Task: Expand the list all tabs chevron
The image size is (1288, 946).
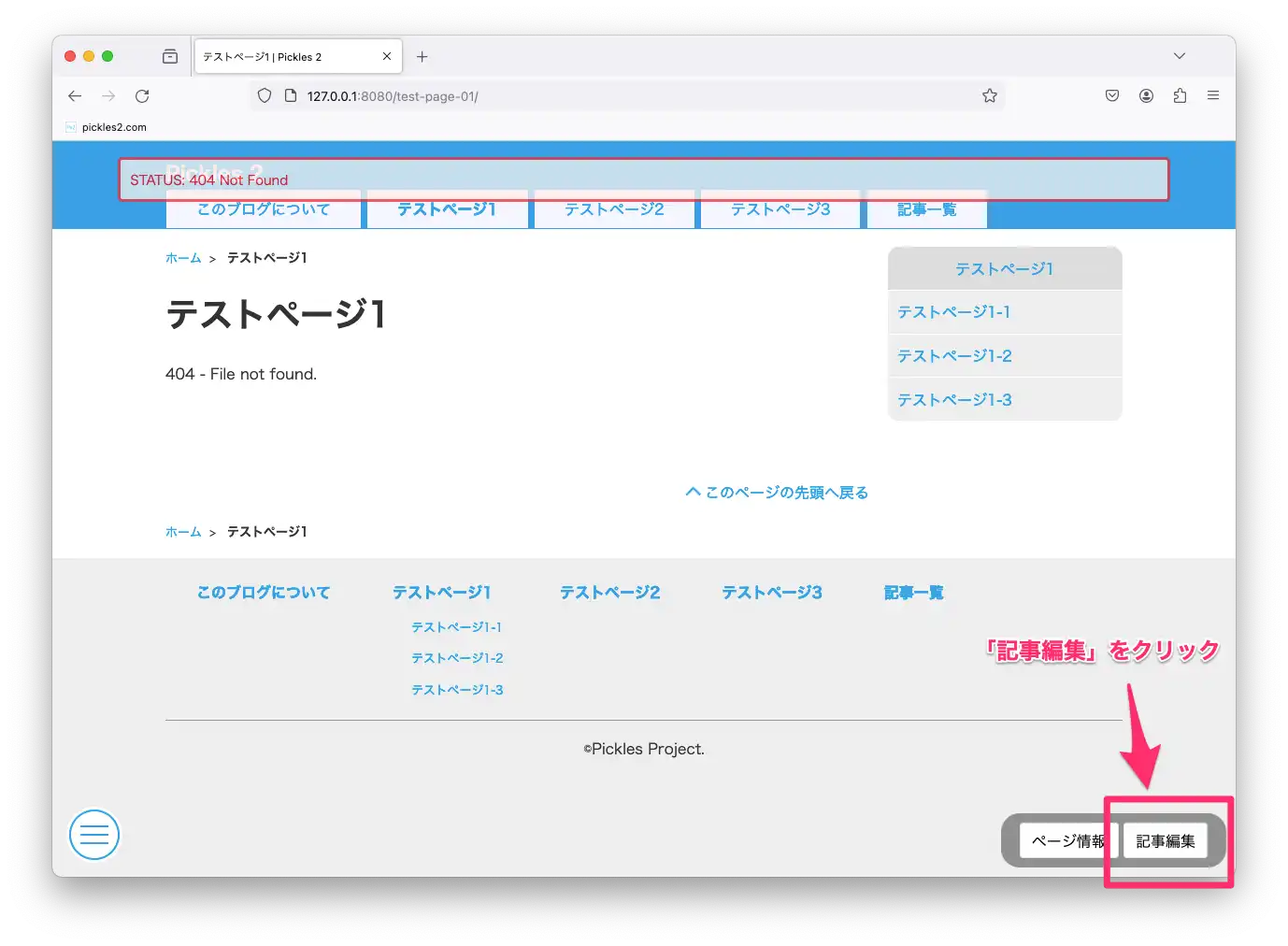Action: pyautogui.click(x=1180, y=57)
